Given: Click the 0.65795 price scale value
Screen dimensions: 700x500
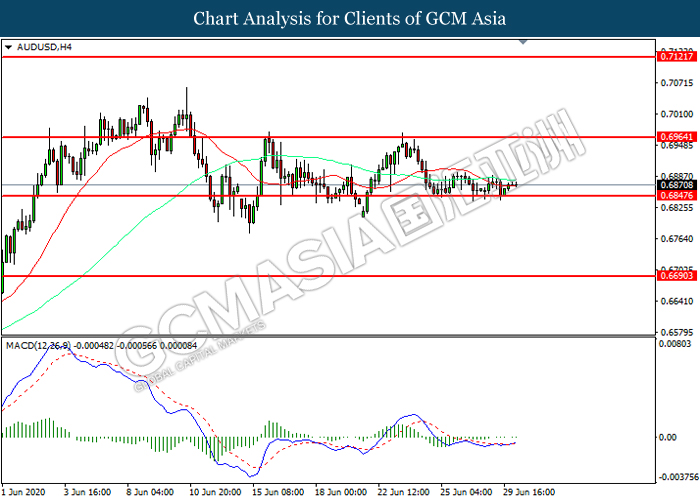Looking at the screenshot, I should [677, 333].
